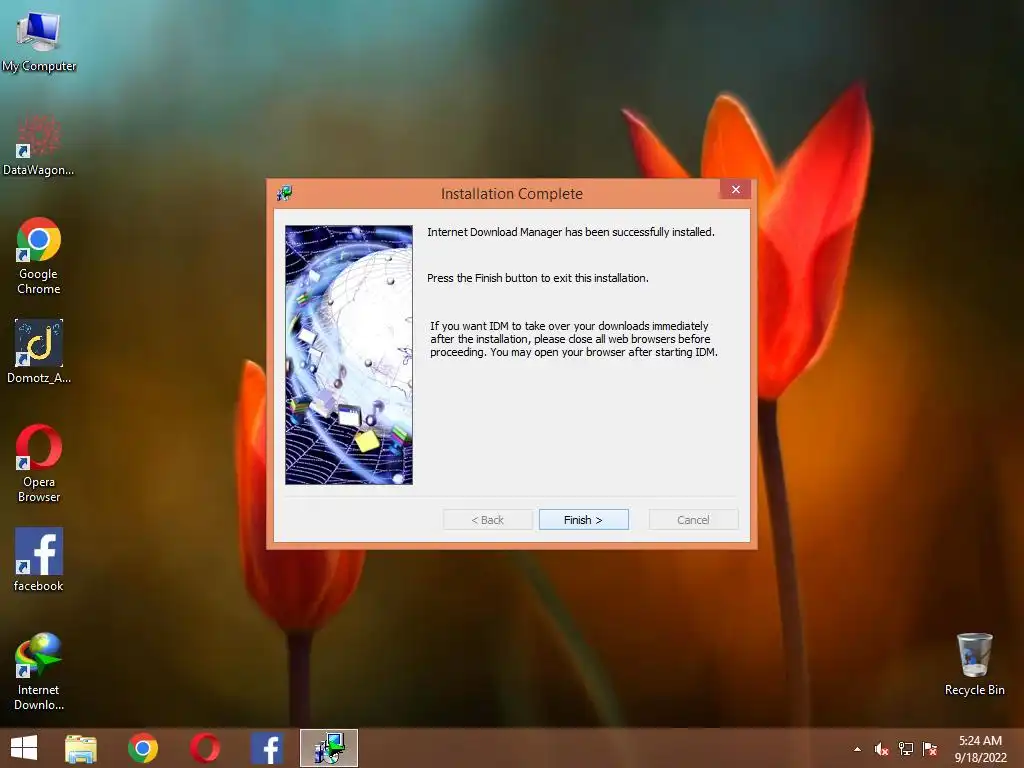Open Opera from the taskbar

(x=205, y=748)
